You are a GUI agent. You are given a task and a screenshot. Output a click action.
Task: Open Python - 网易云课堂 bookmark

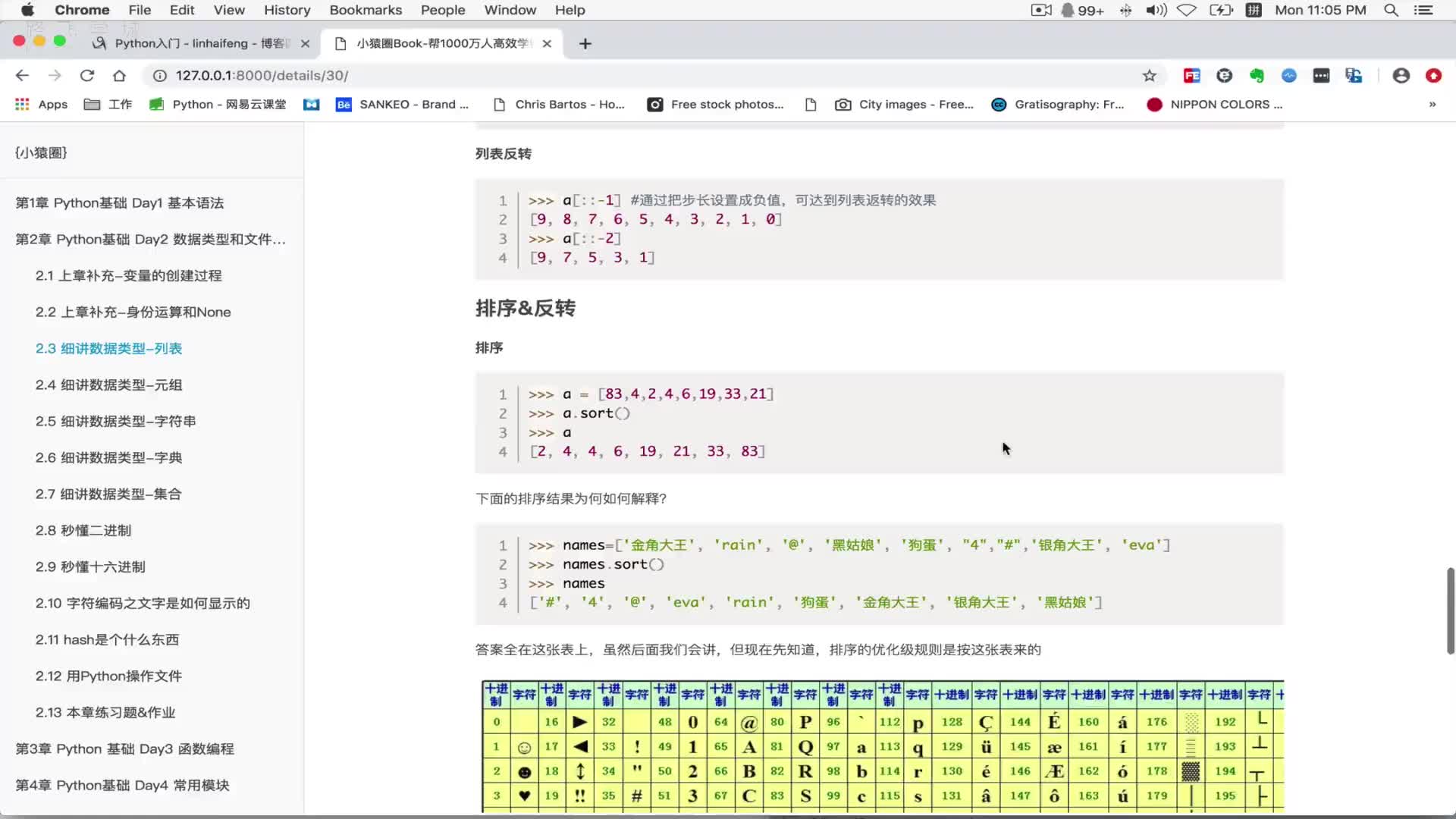coord(218,104)
